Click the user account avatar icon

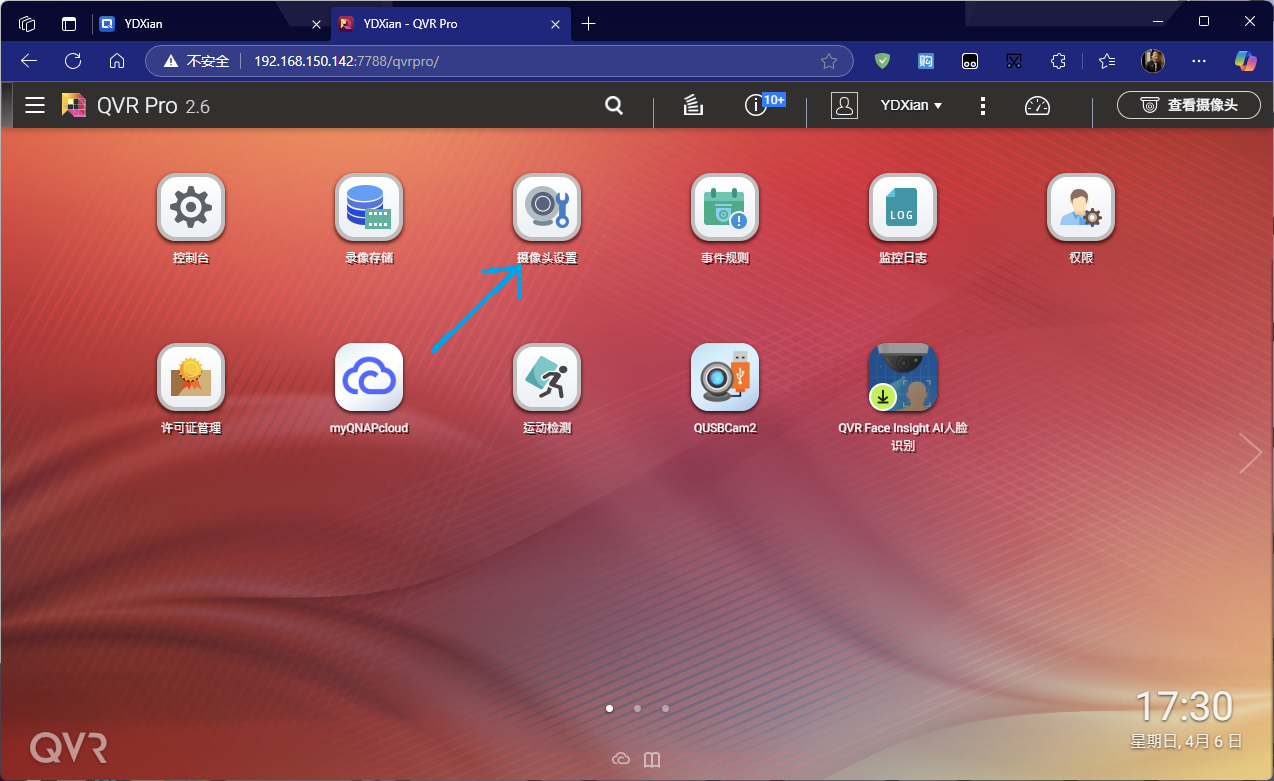click(845, 105)
